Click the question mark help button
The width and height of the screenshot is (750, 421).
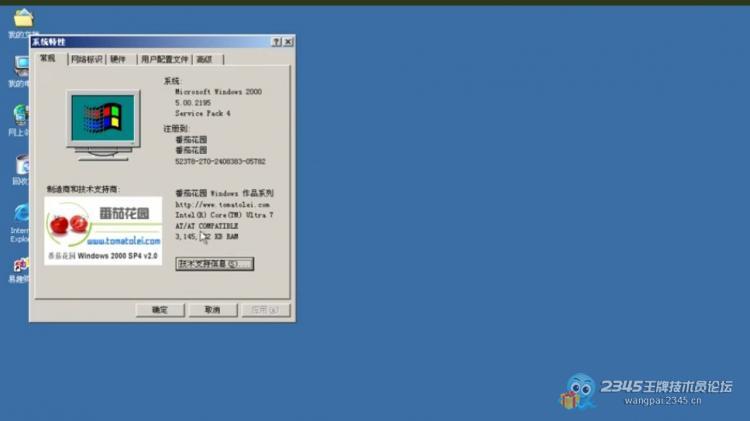[276, 42]
